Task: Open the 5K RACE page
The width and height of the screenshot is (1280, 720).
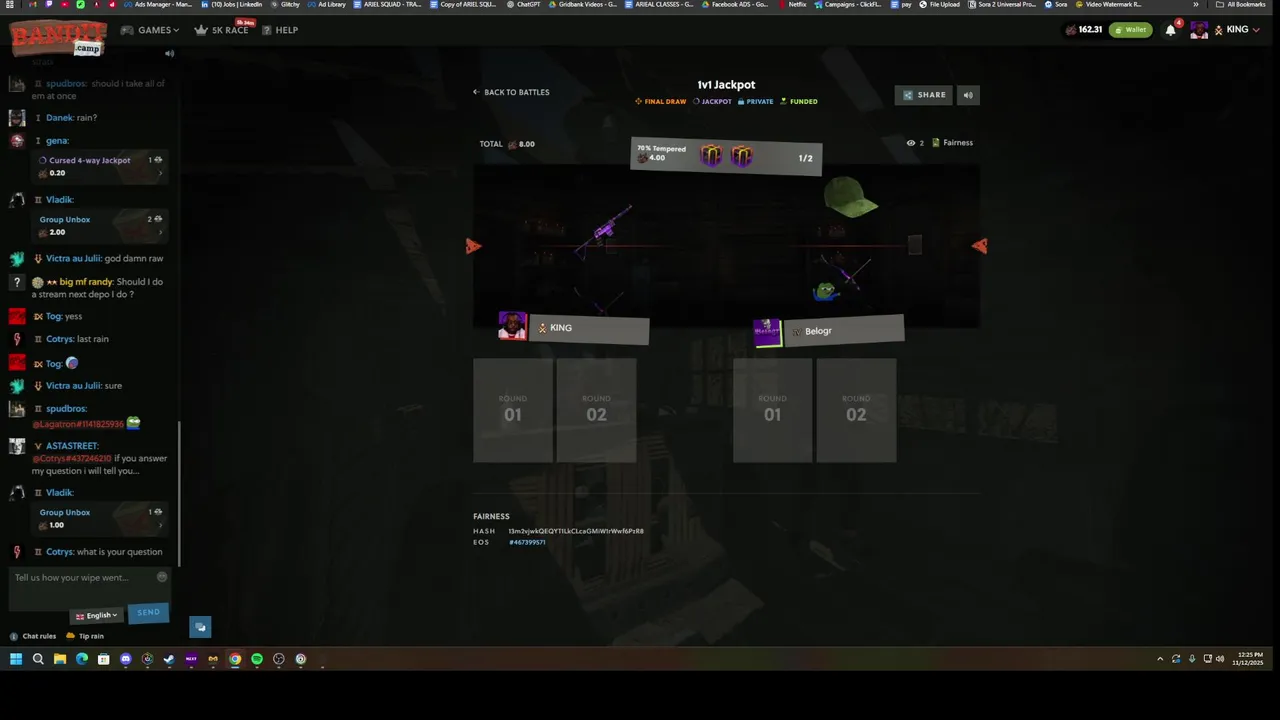Action: tap(222, 30)
